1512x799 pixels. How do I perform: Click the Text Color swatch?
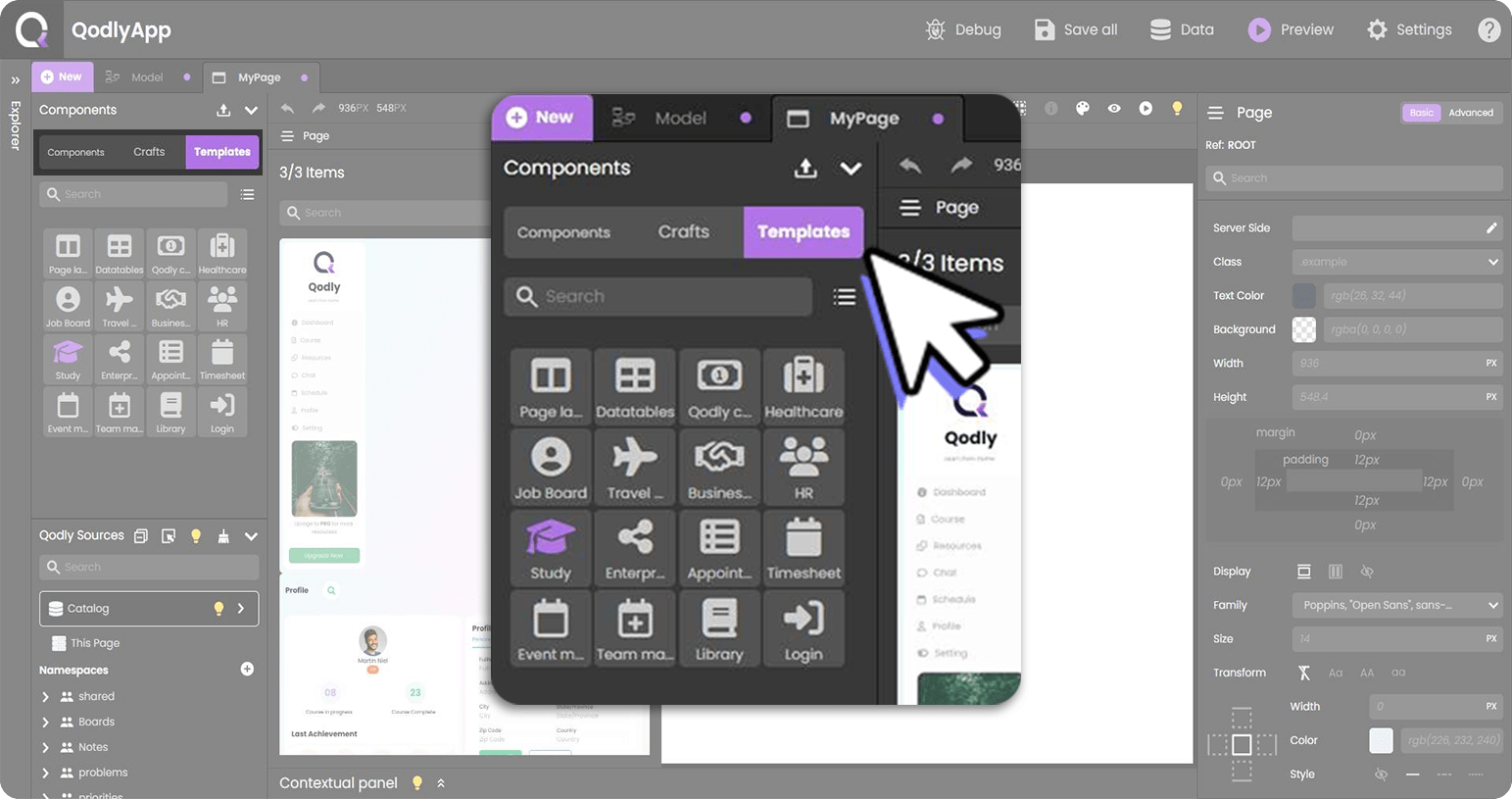coord(1303,295)
